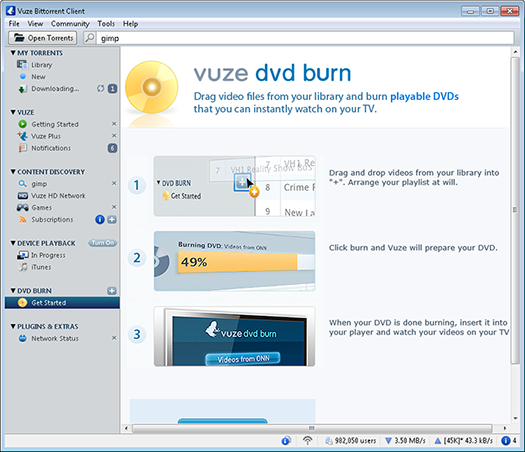This screenshot has height=452, width=525.
Task: Click the Open Torrents button
Action: (x=43, y=38)
